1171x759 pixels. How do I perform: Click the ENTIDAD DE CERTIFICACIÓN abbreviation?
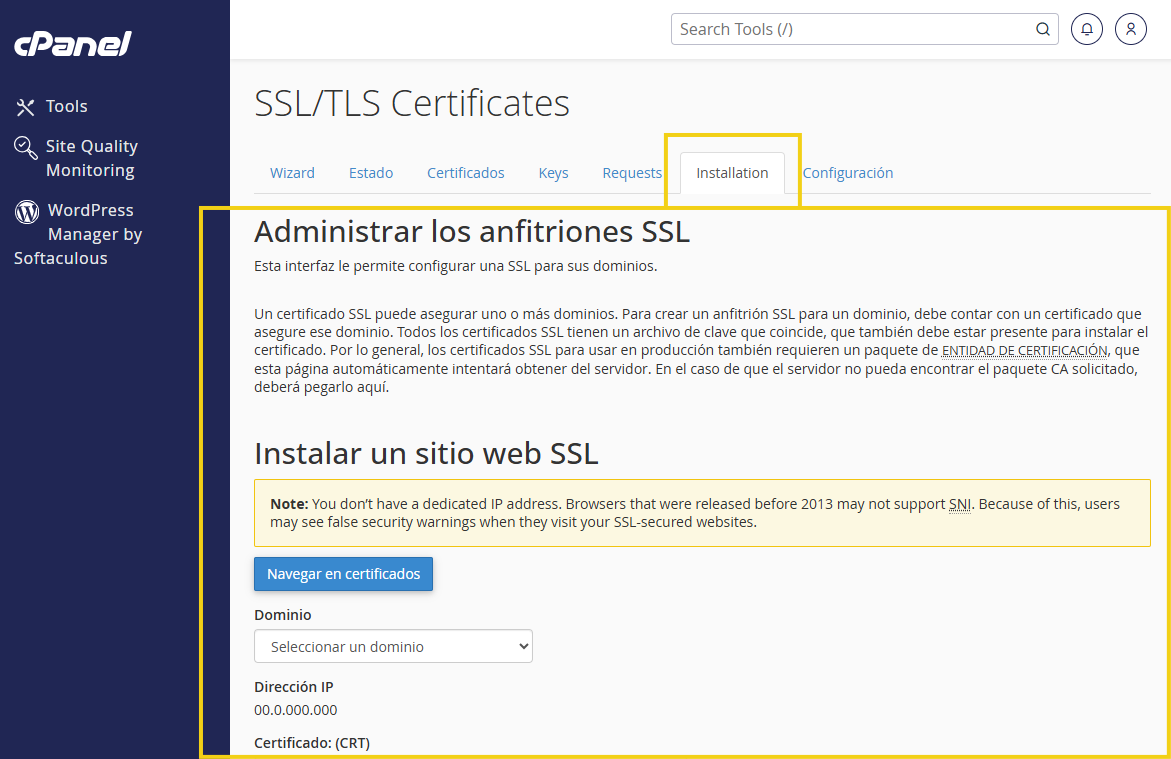pyautogui.click(x=1024, y=350)
